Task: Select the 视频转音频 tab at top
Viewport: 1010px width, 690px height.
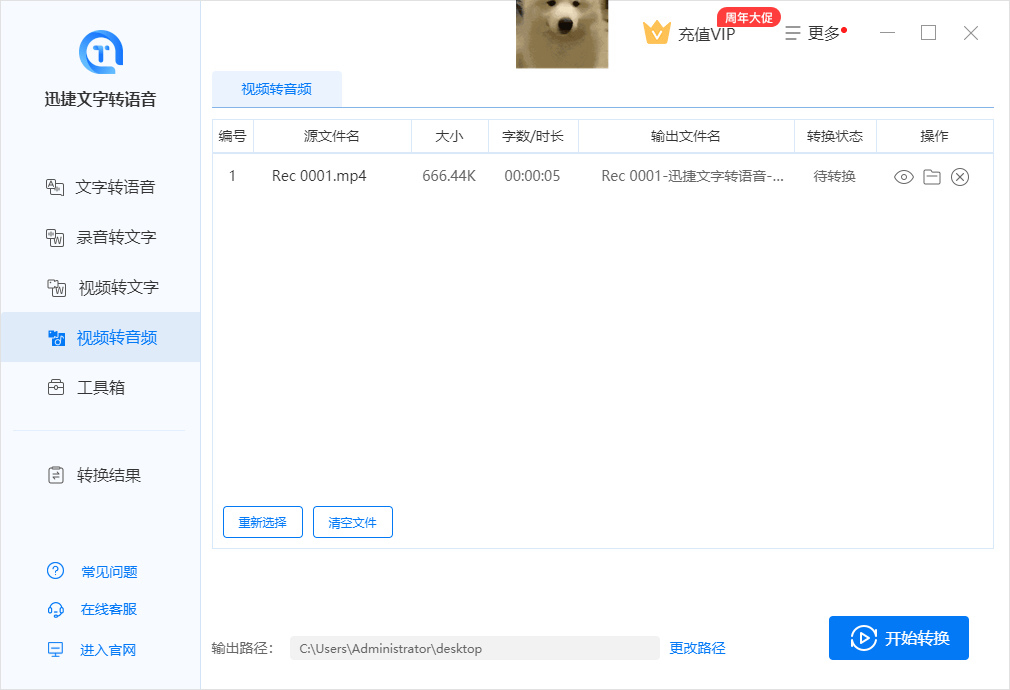Action: [x=276, y=89]
